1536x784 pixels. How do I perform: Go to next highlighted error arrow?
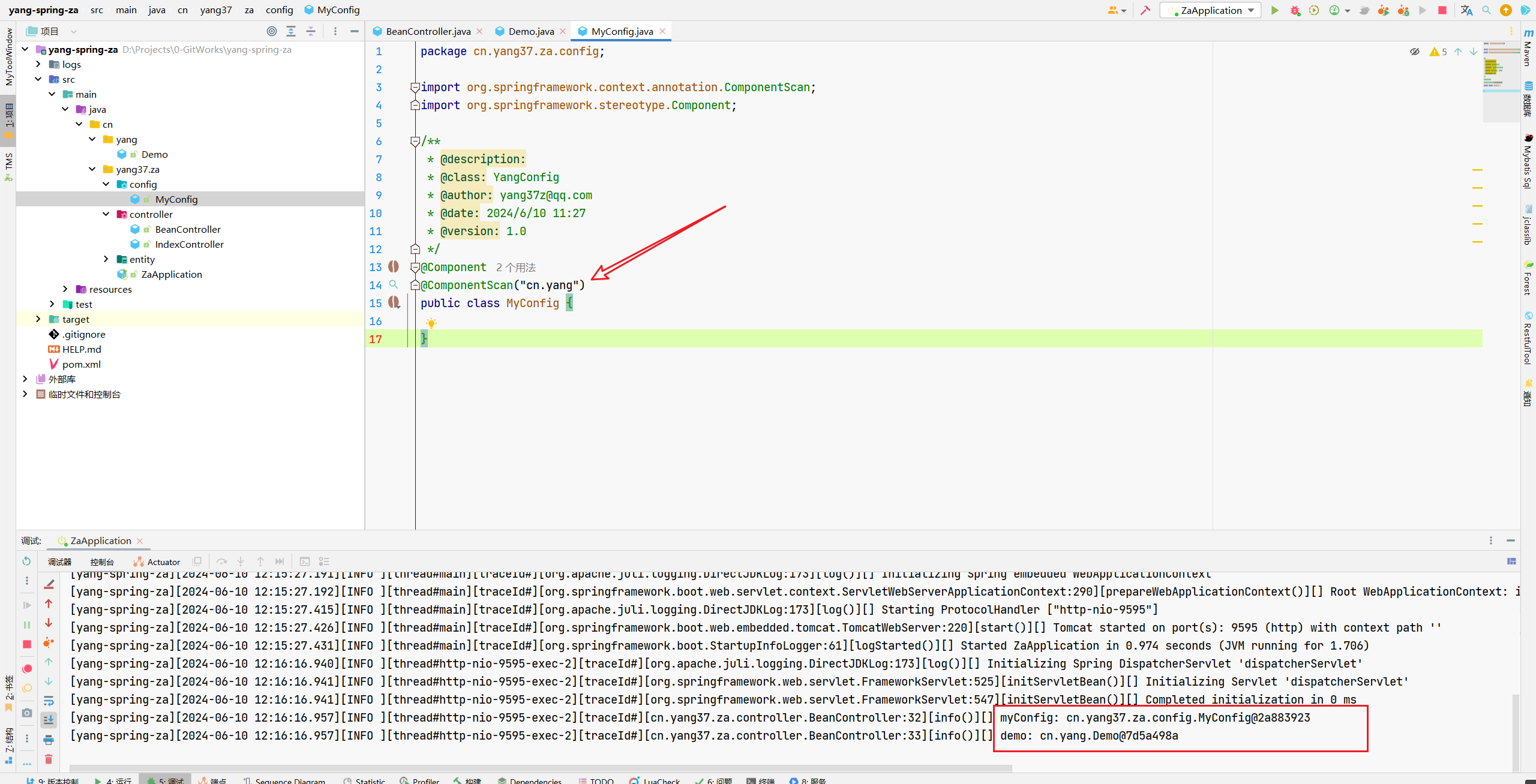pyautogui.click(x=1474, y=52)
